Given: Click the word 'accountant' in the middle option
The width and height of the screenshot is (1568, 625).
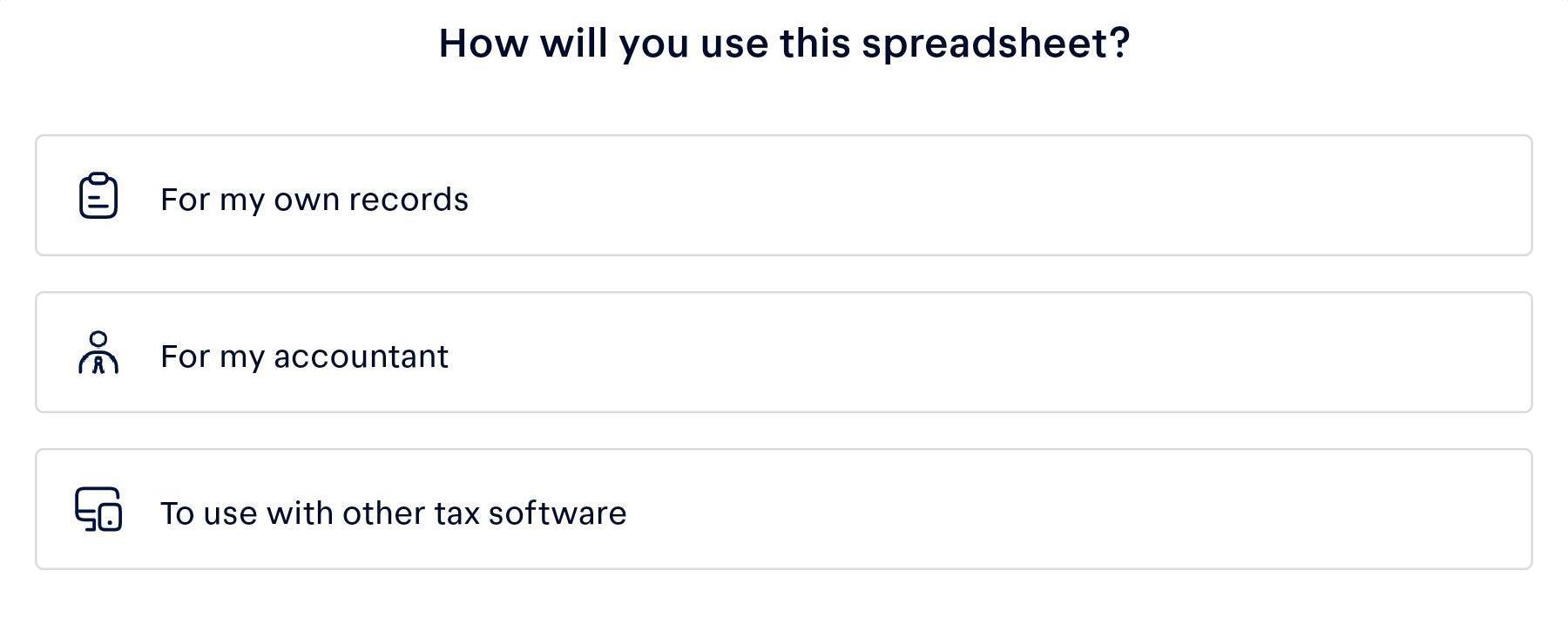Looking at the screenshot, I should click(361, 357).
